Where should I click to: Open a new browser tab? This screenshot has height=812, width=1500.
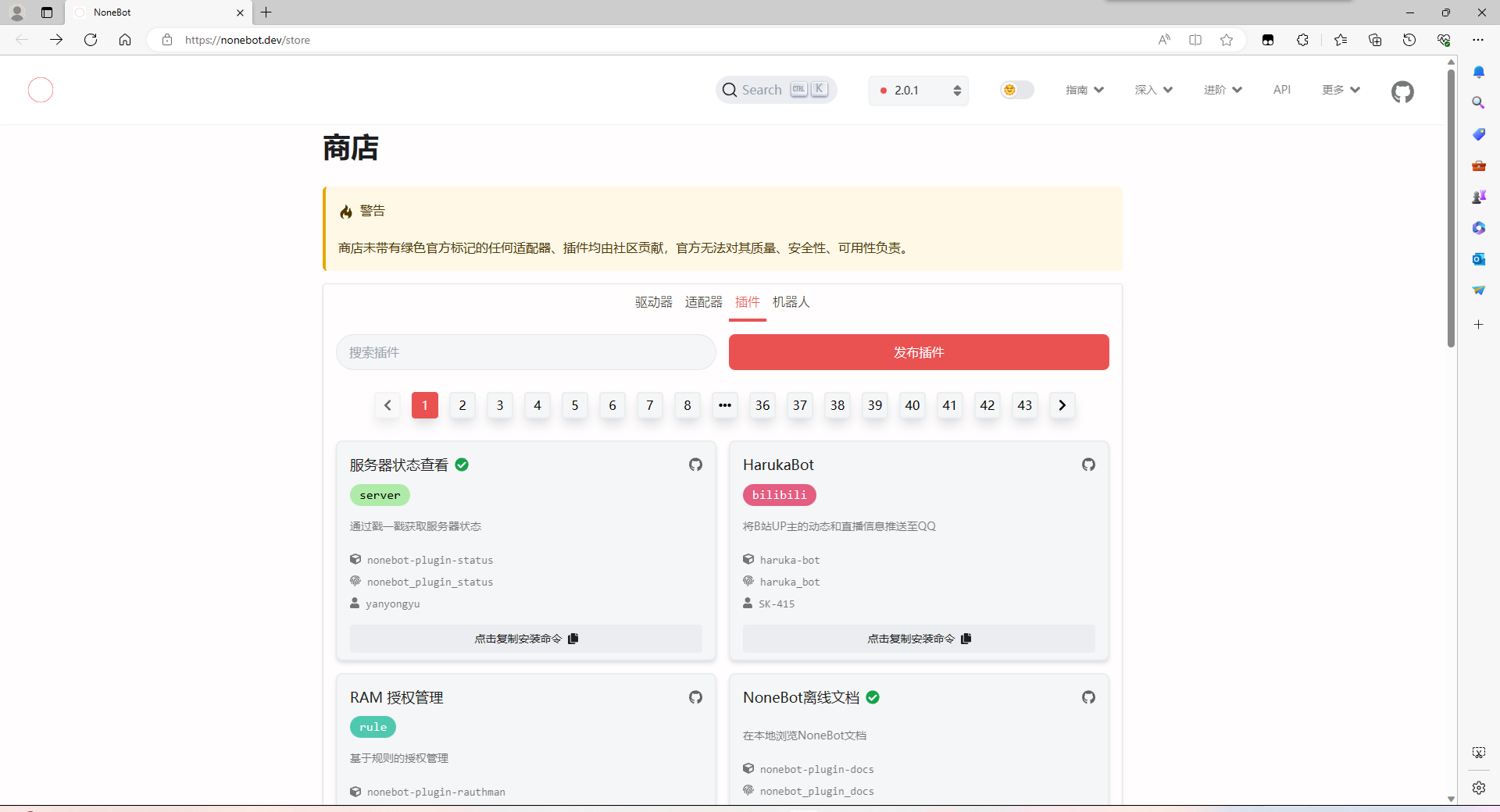click(266, 12)
